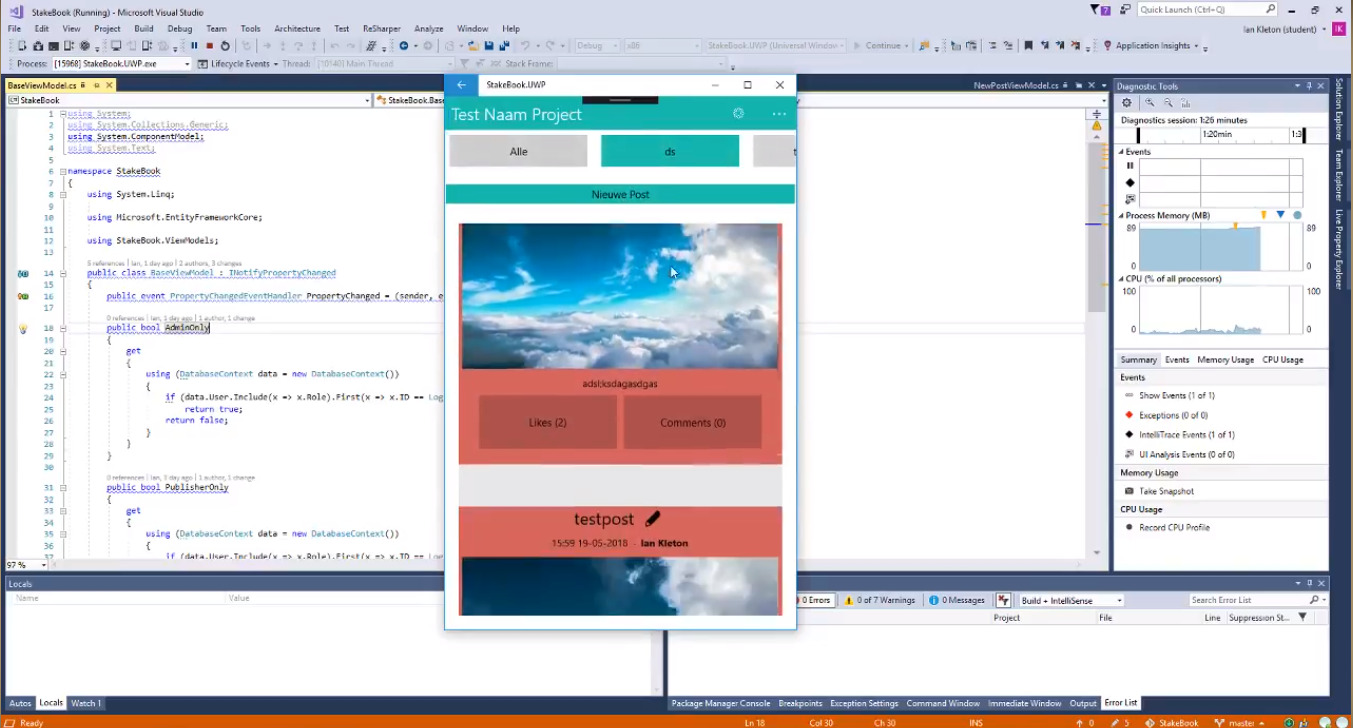The width and height of the screenshot is (1353, 728).
Task: Switch to Package Manager Console tab
Action: [x=721, y=703]
